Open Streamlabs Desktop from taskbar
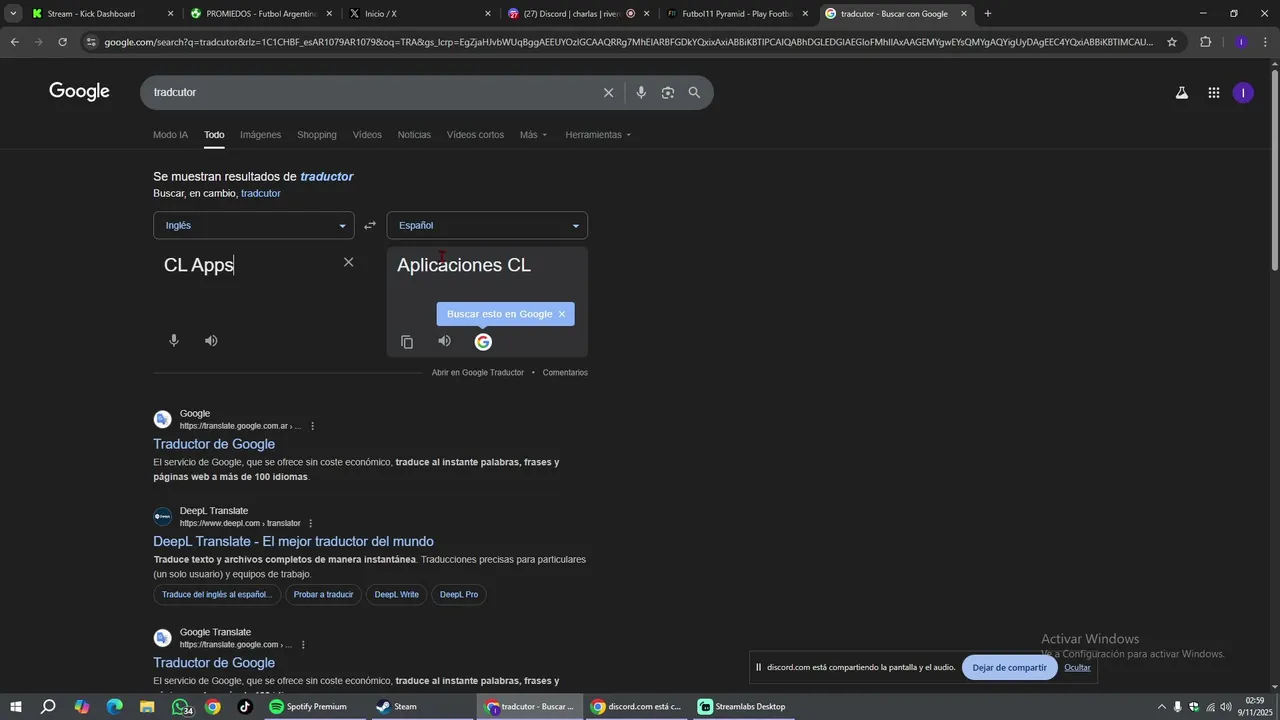The image size is (1280, 720). tap(743, 707)
